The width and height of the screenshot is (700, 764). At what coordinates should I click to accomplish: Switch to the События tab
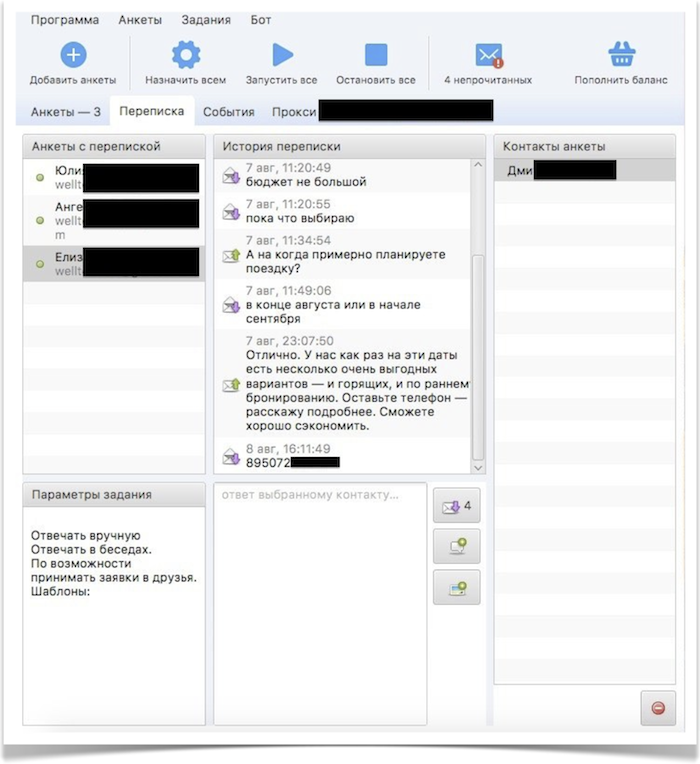pos(229,112)
